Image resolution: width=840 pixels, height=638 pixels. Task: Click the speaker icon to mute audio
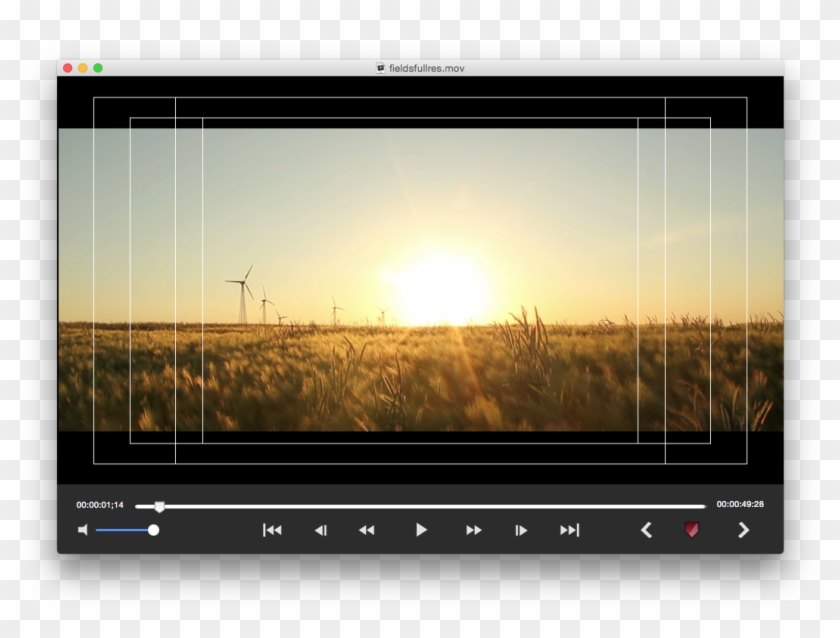[x=84, y=530]
